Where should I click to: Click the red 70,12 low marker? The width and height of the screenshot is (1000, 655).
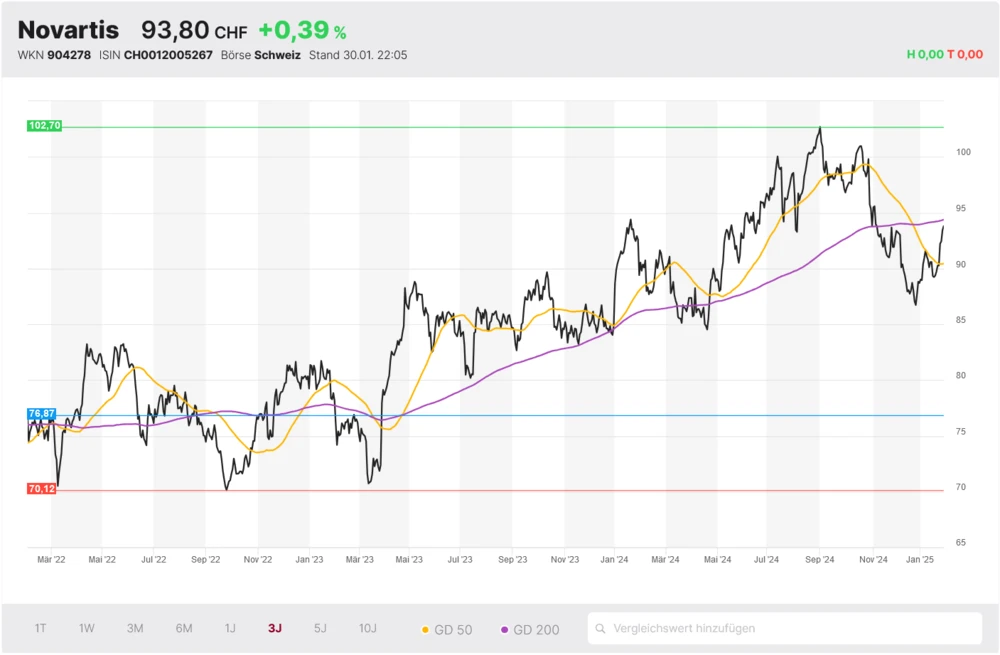[x=42, y=489]
